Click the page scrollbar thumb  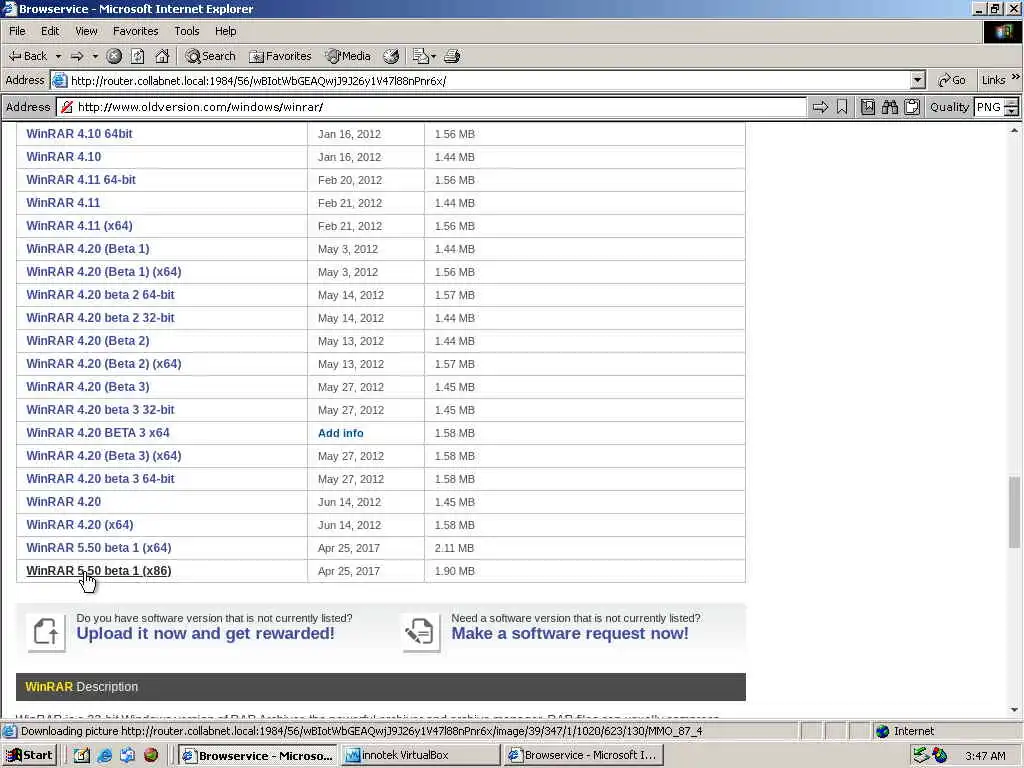tap(1014, 512)
